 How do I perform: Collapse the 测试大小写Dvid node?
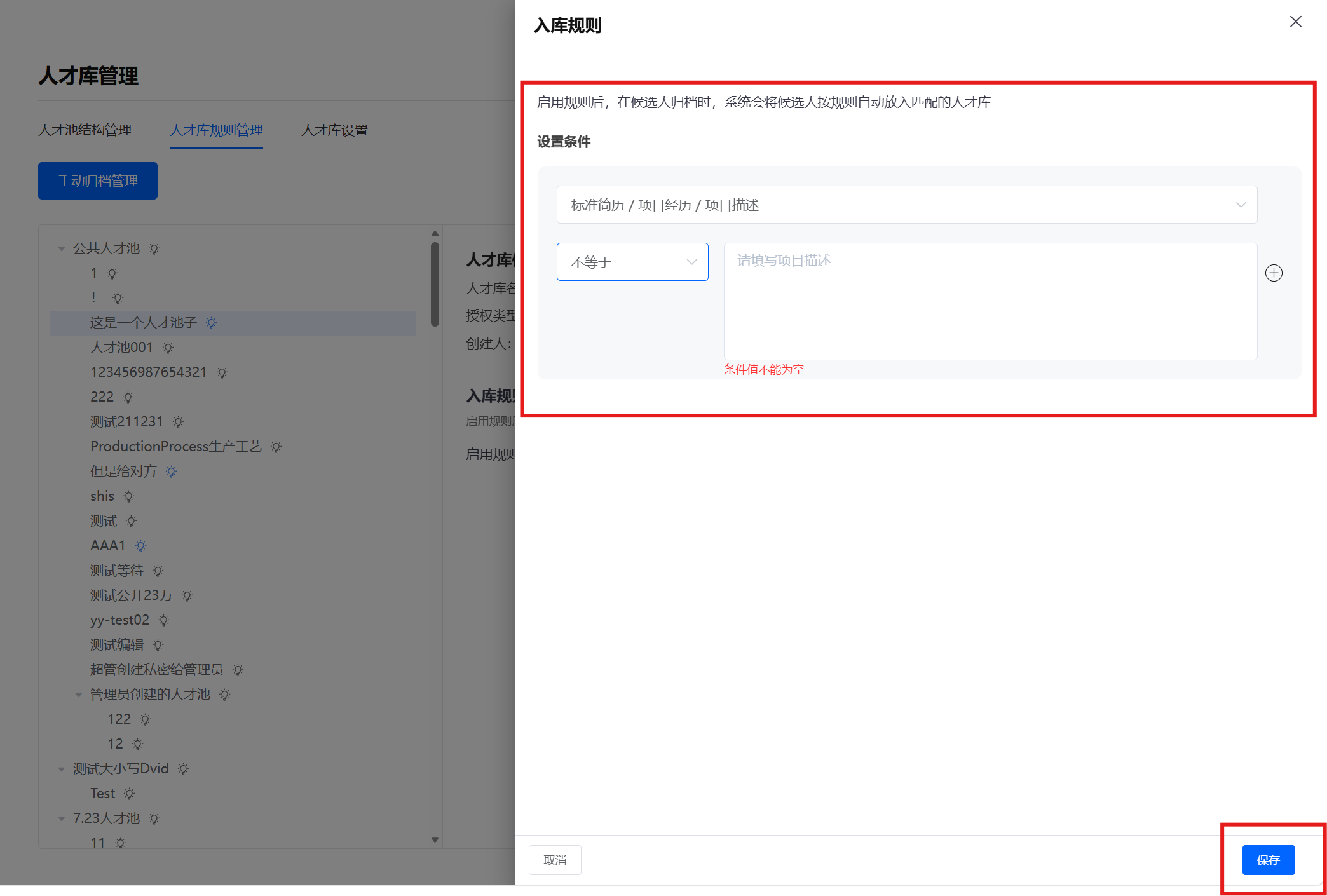[61, 769]
